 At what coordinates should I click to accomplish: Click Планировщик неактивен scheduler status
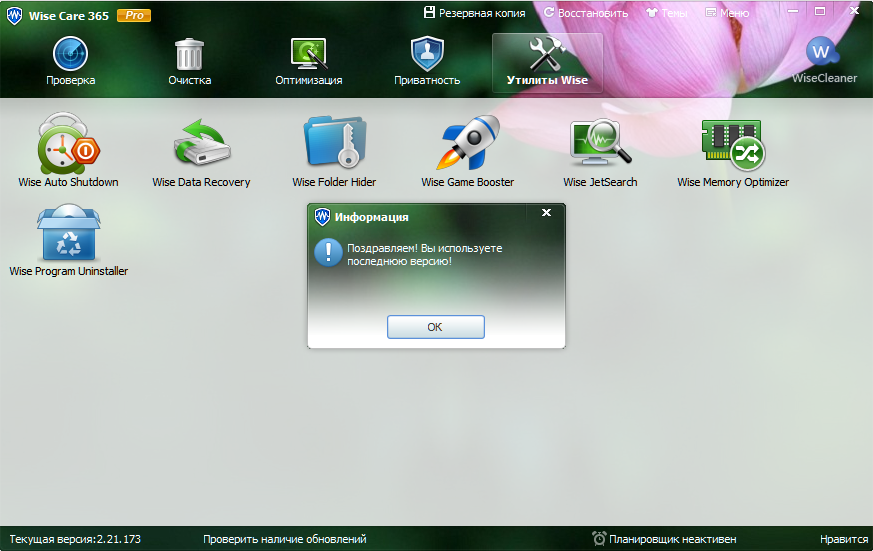664,539
